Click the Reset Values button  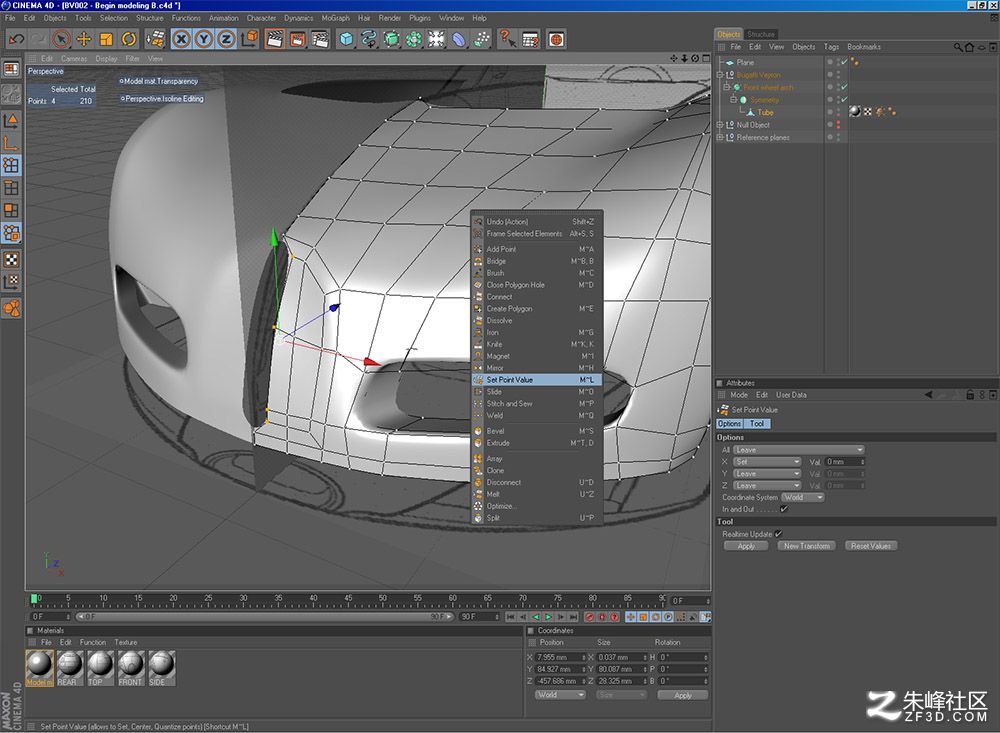(x=871, y=546)
